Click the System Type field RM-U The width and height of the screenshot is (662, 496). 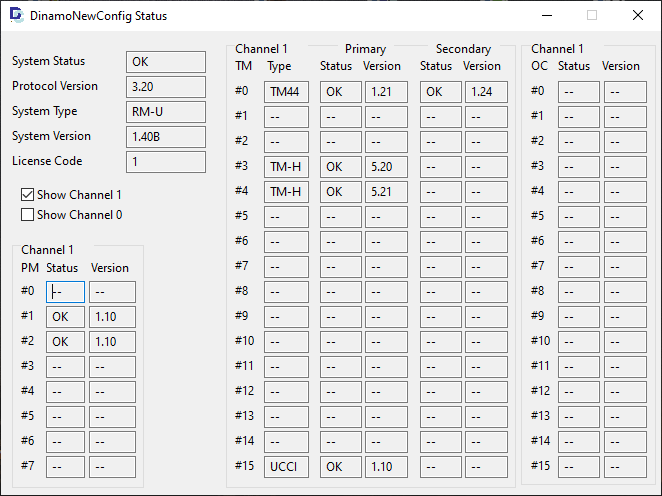coord(165,112)
